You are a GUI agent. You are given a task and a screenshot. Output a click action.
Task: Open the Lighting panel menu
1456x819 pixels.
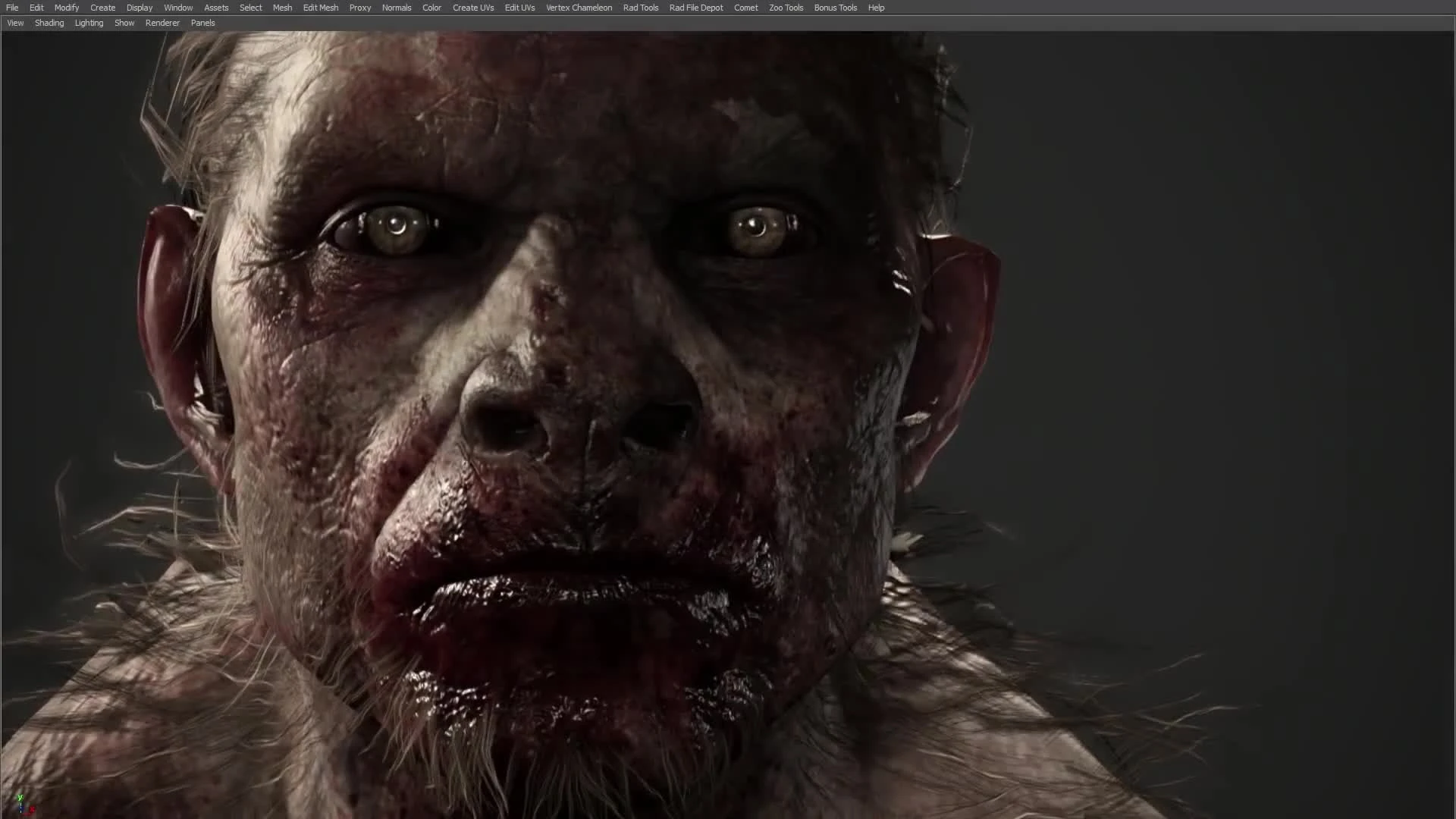pos(89,23)
